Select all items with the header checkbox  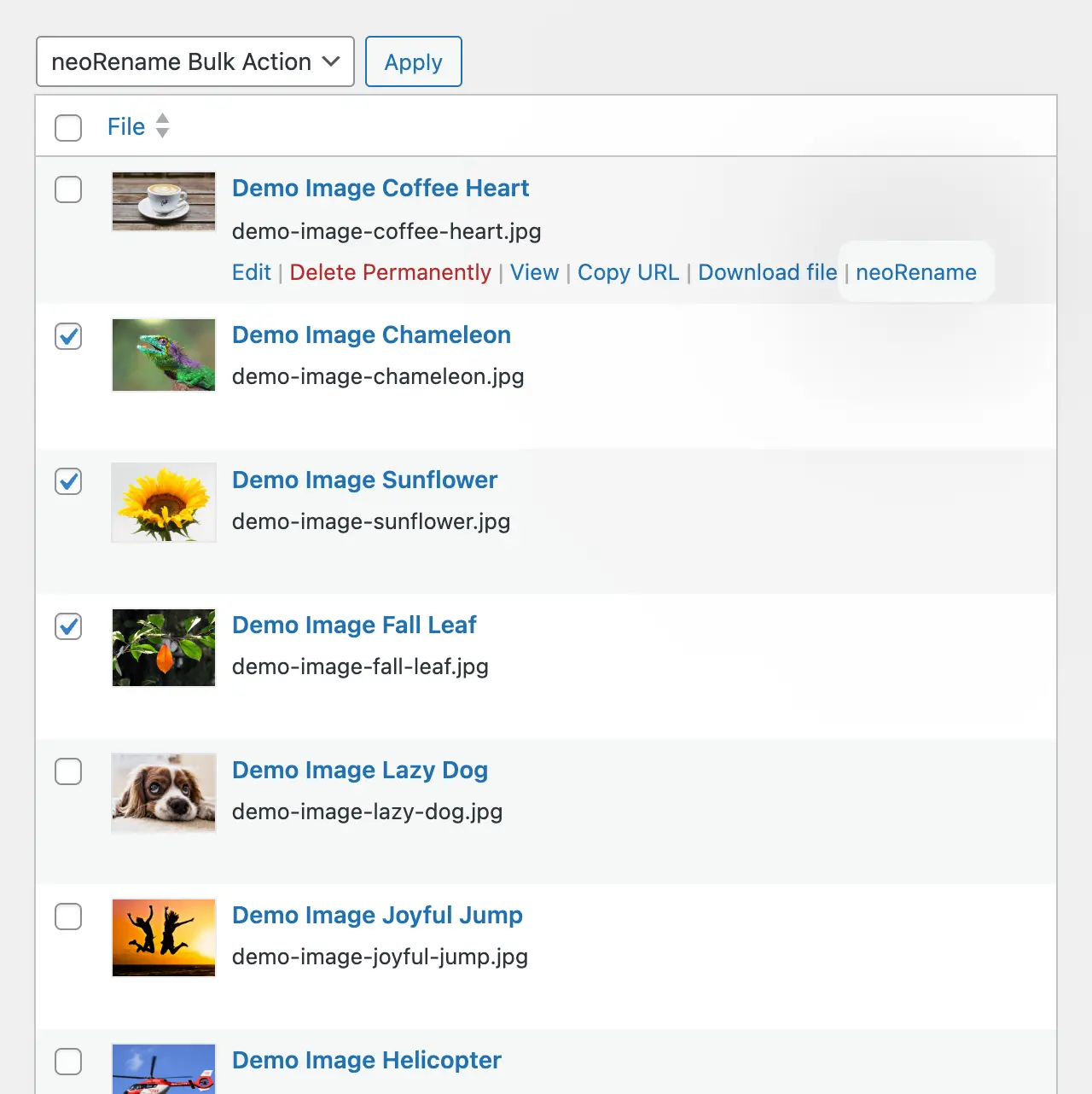pyautogui.click(x=67, y=128)
